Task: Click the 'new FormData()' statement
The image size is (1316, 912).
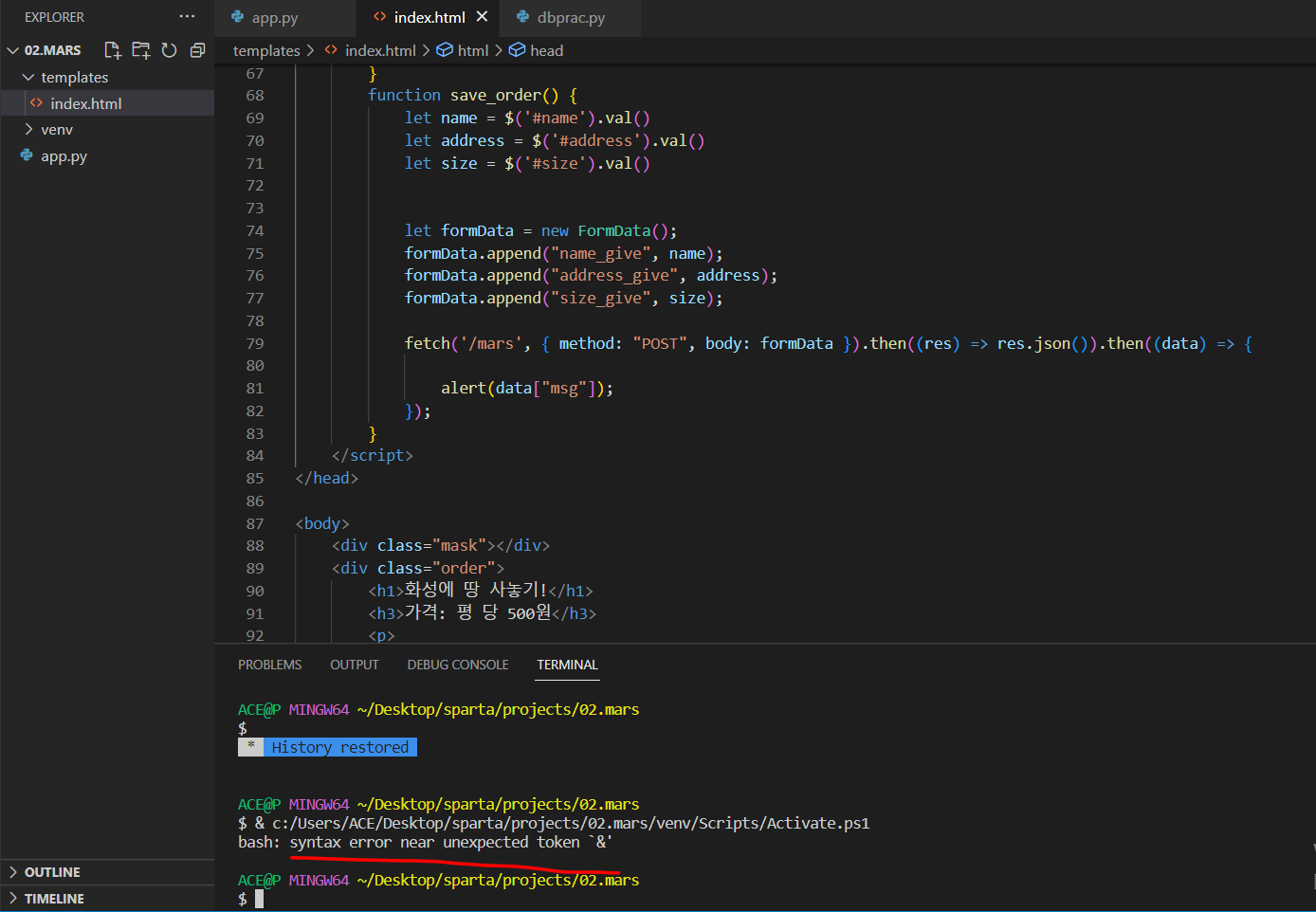Action: [x=541, y=231]
